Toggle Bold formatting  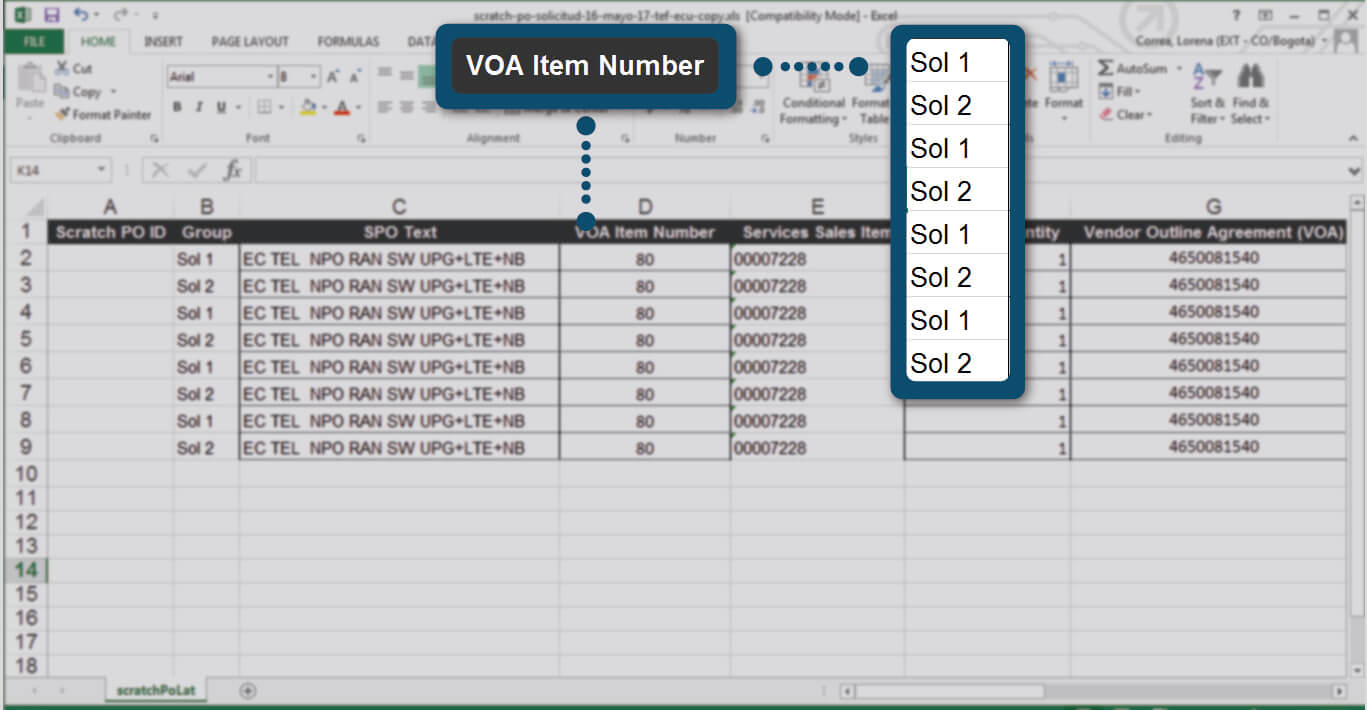177,107
